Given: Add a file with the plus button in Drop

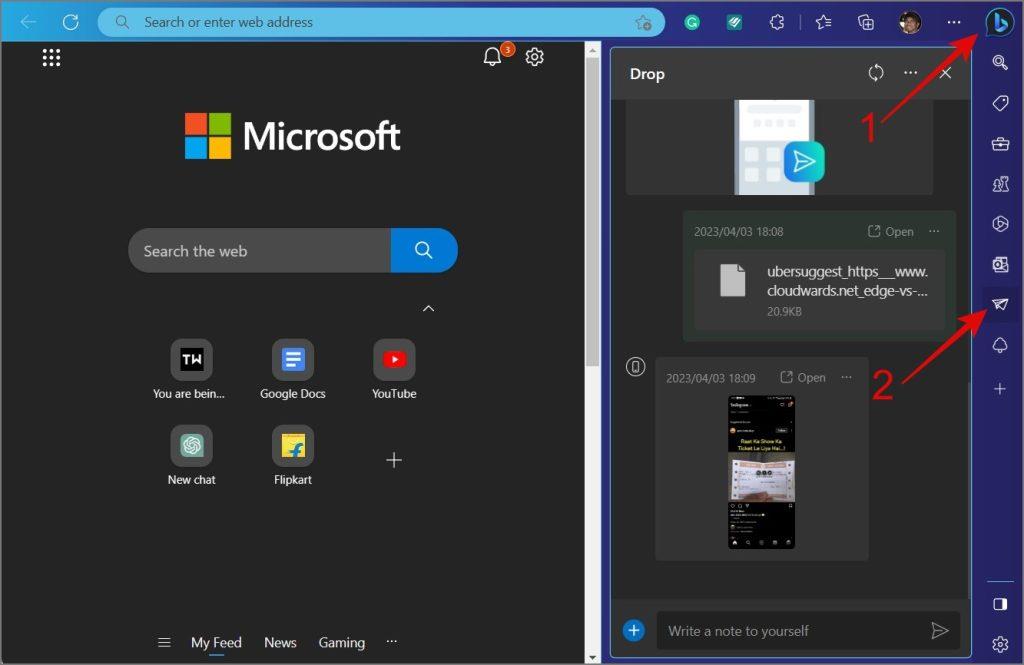Looking at the screenshot, I should point(633,631).
